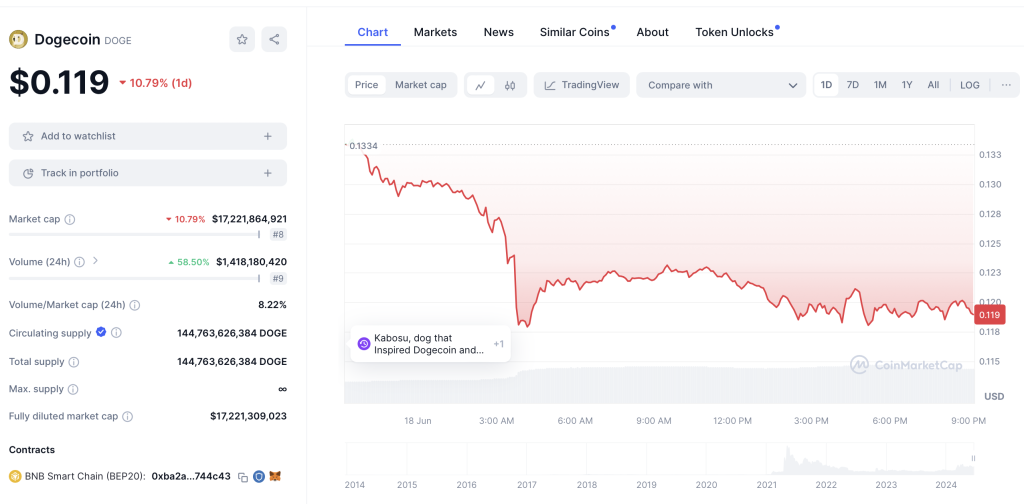Click the pause handle on history range slider

[972, 459]
